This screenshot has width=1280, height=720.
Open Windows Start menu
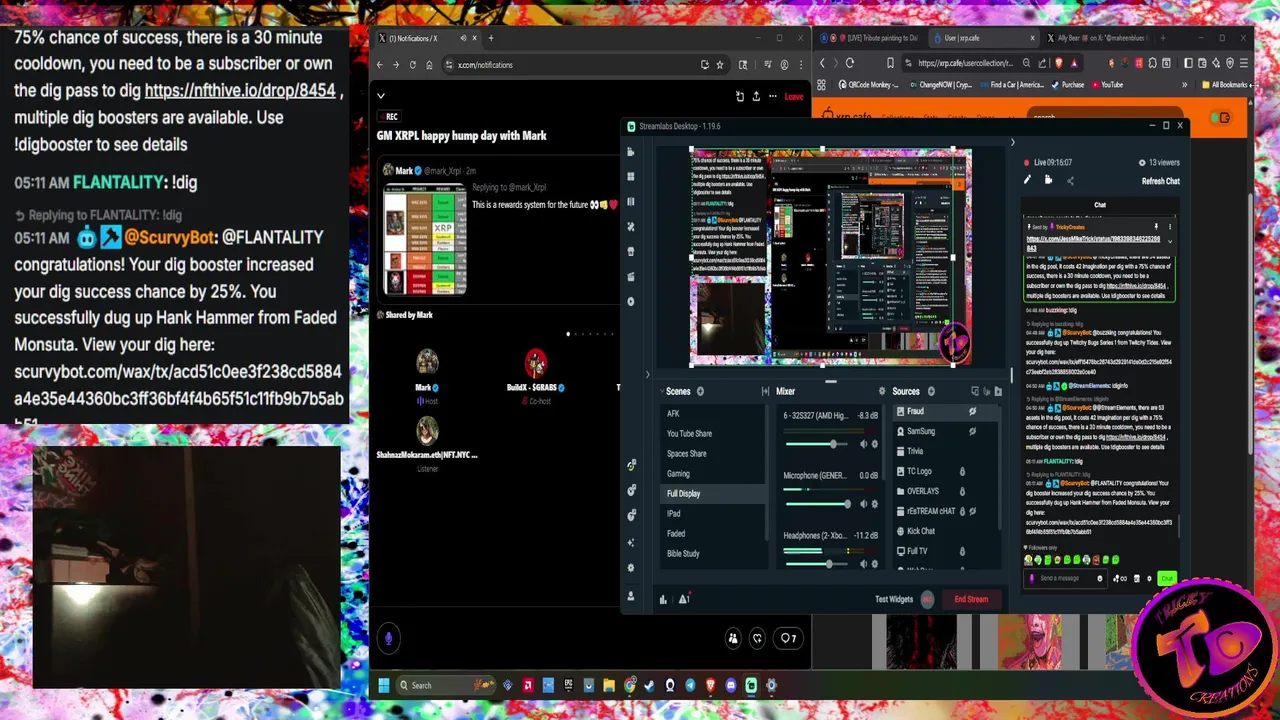[383, 685]
